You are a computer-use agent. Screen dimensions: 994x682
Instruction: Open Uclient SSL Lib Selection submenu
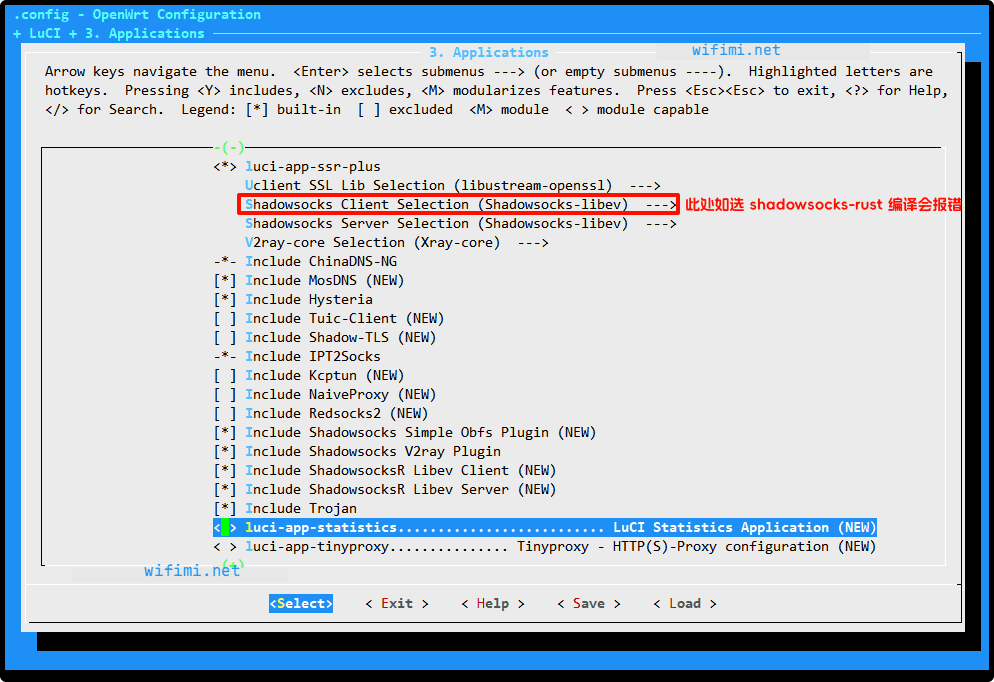pos(453,186)
